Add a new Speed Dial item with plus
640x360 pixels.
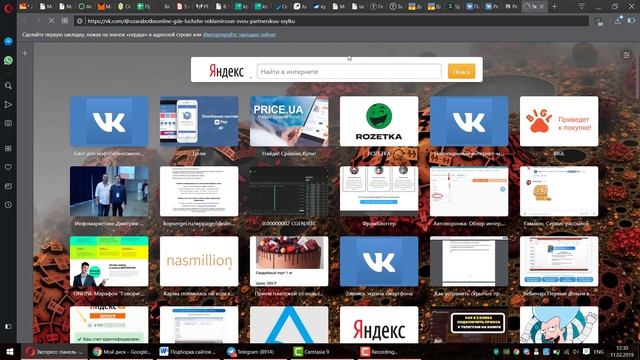[x=25, y=53]
